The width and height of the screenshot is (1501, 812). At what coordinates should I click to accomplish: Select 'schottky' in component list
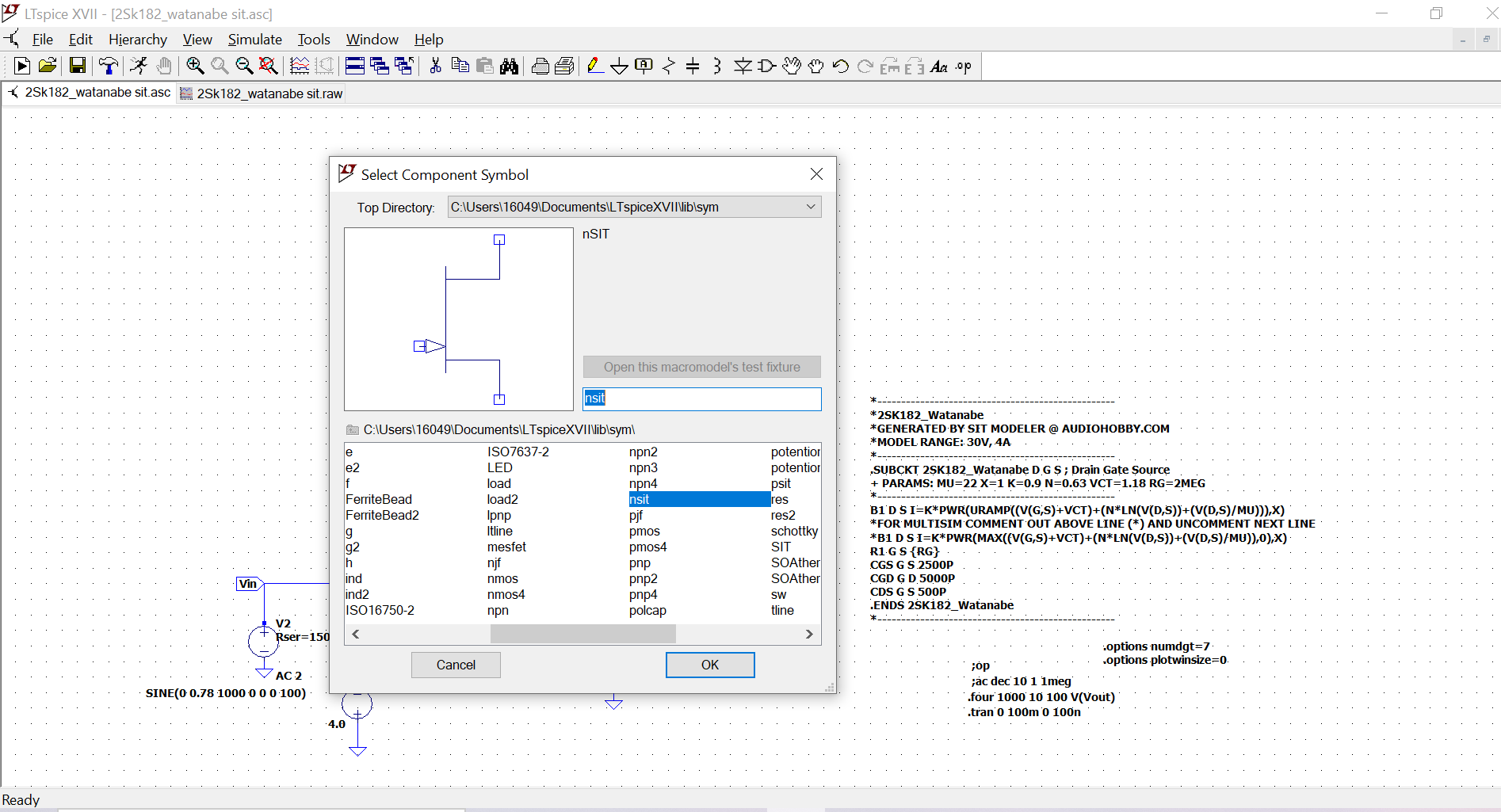click(x=795, y=531)
